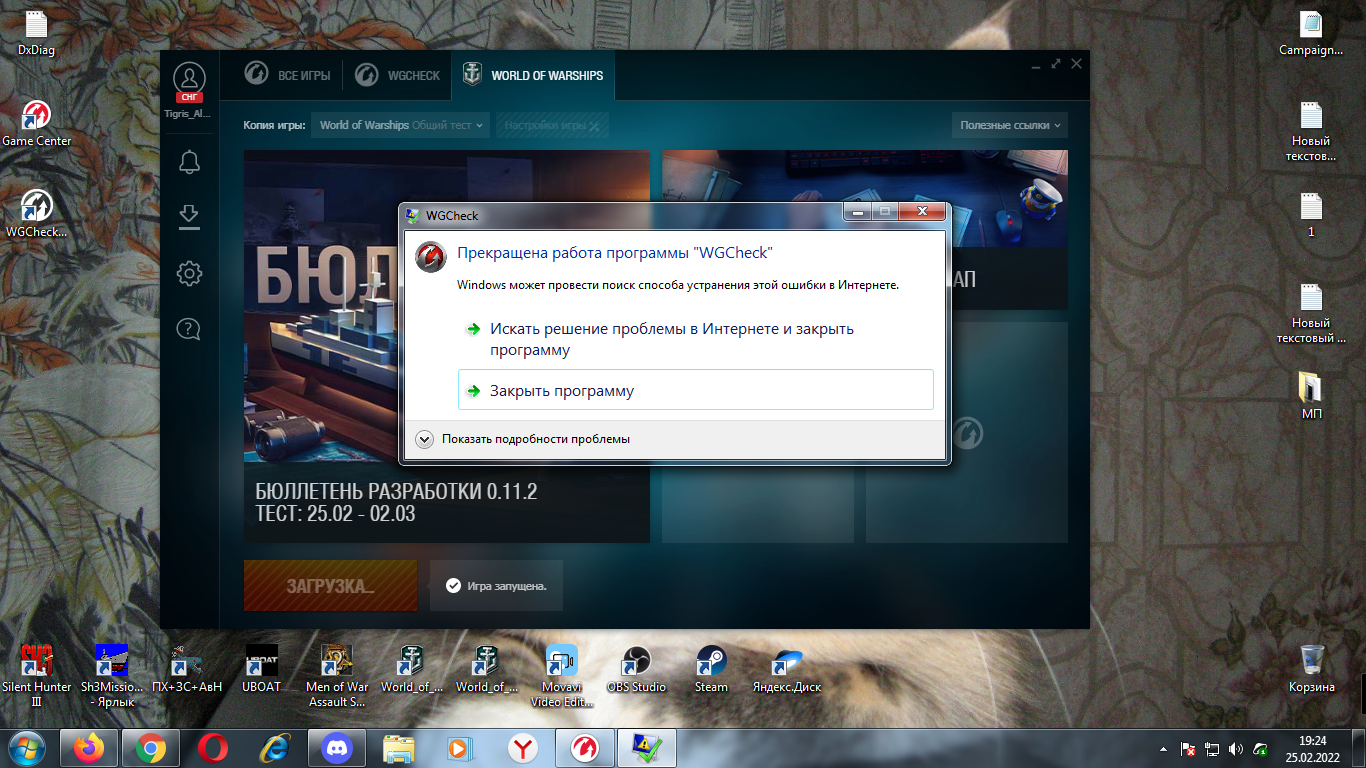Choose Искать решение проблемы в Интернете option
The image size is (1366, 768).
pyautogui.click(x=672, y=339)
